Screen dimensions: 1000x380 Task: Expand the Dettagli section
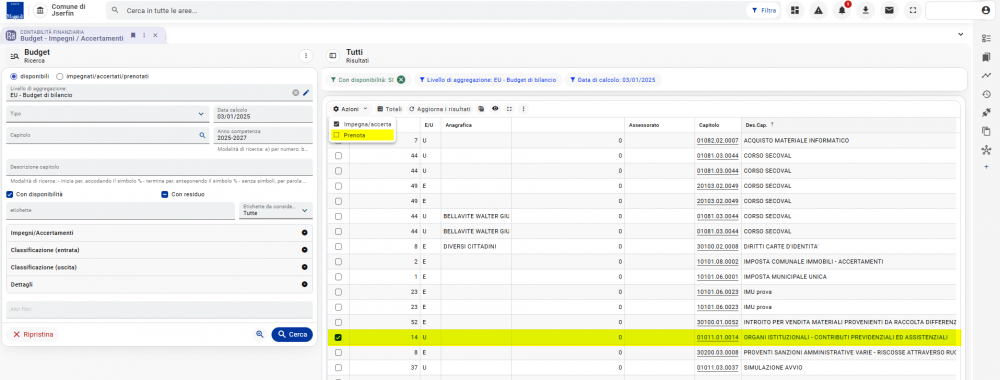pyautogui.click(x=158, y=284)
